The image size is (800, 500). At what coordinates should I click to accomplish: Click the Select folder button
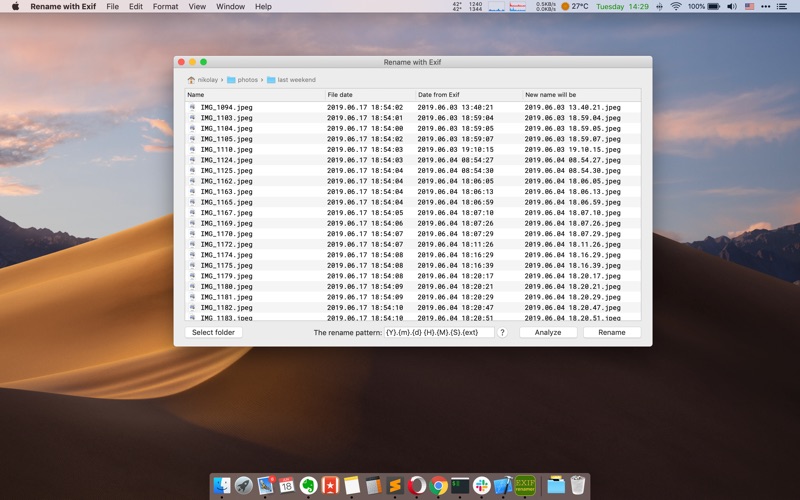coord(213,332)
